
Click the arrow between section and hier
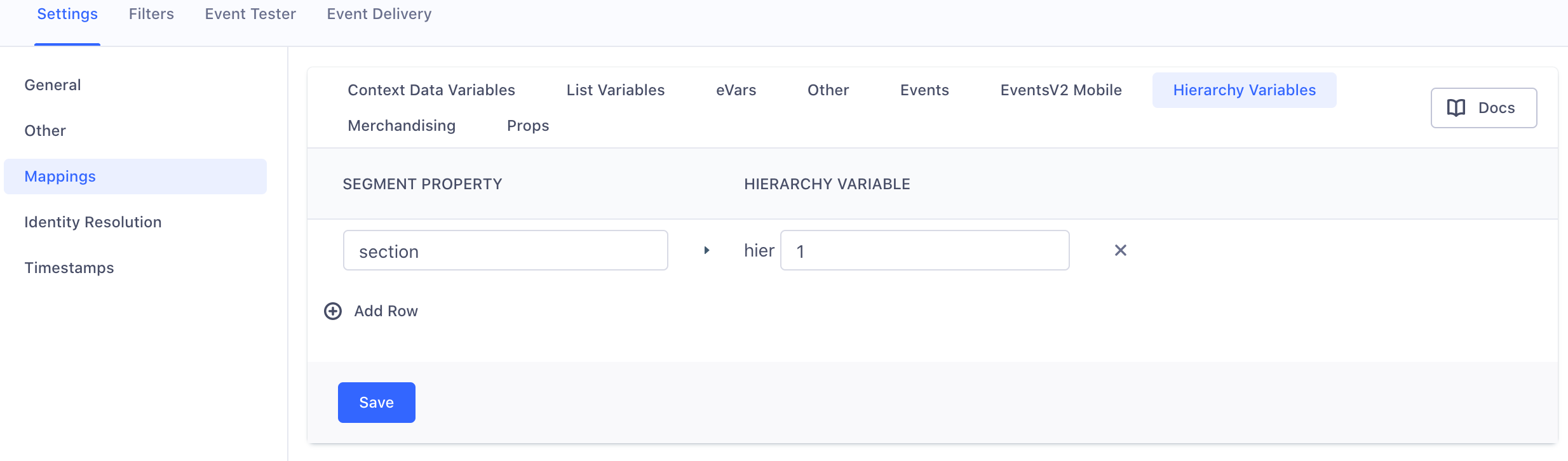[706, 250]
